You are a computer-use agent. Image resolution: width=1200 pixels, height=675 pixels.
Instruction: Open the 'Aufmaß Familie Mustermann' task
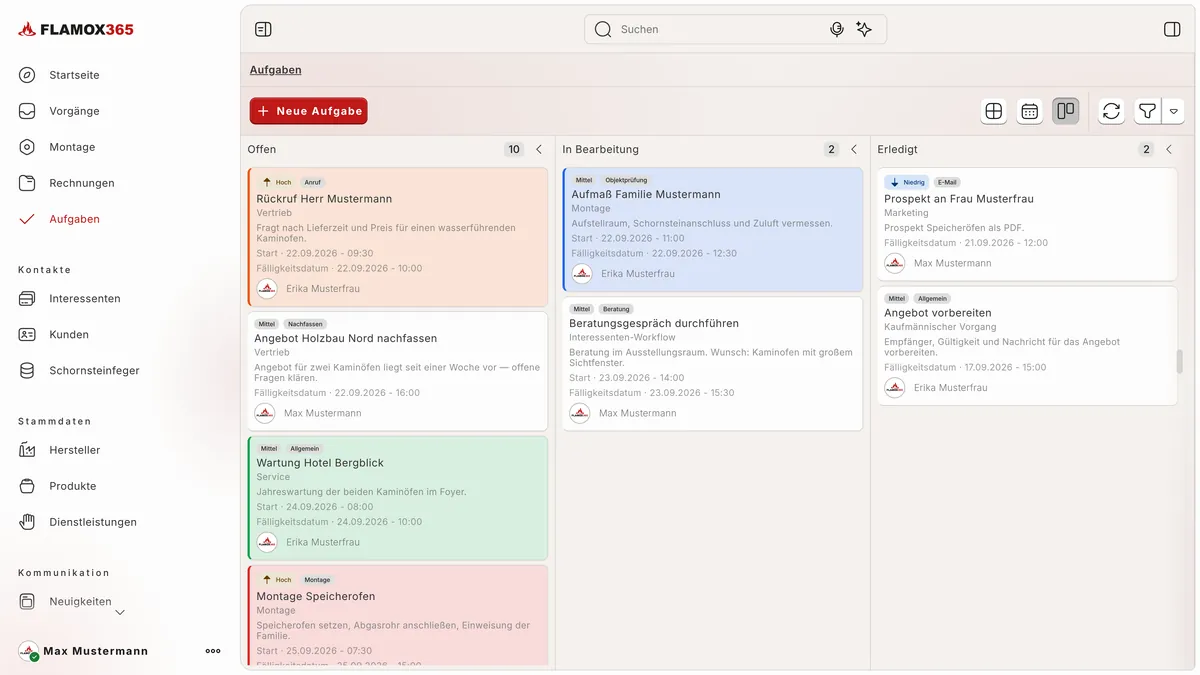(713, 230)
